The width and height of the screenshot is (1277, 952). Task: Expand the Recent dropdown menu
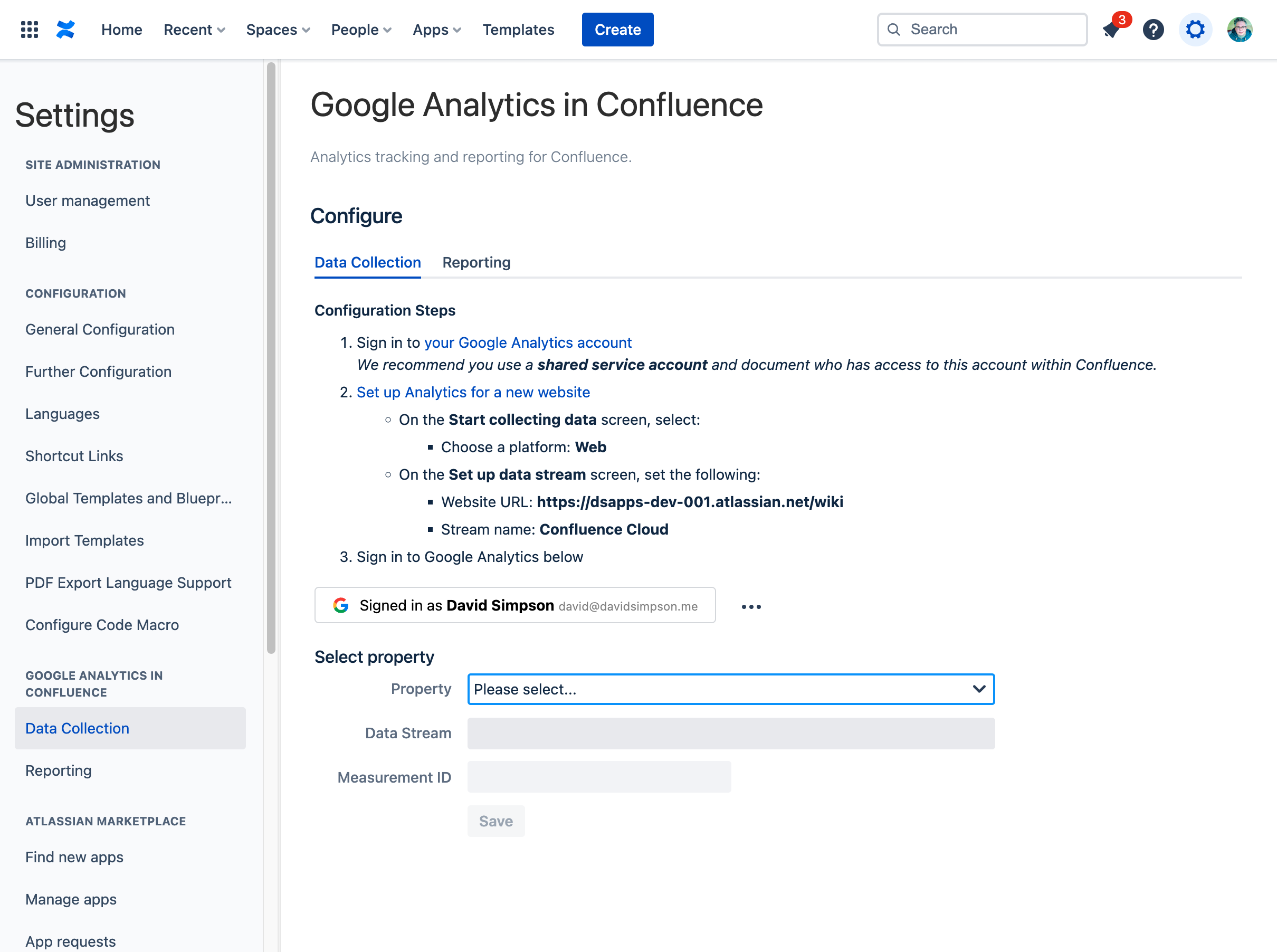click(x=194, y=30)
